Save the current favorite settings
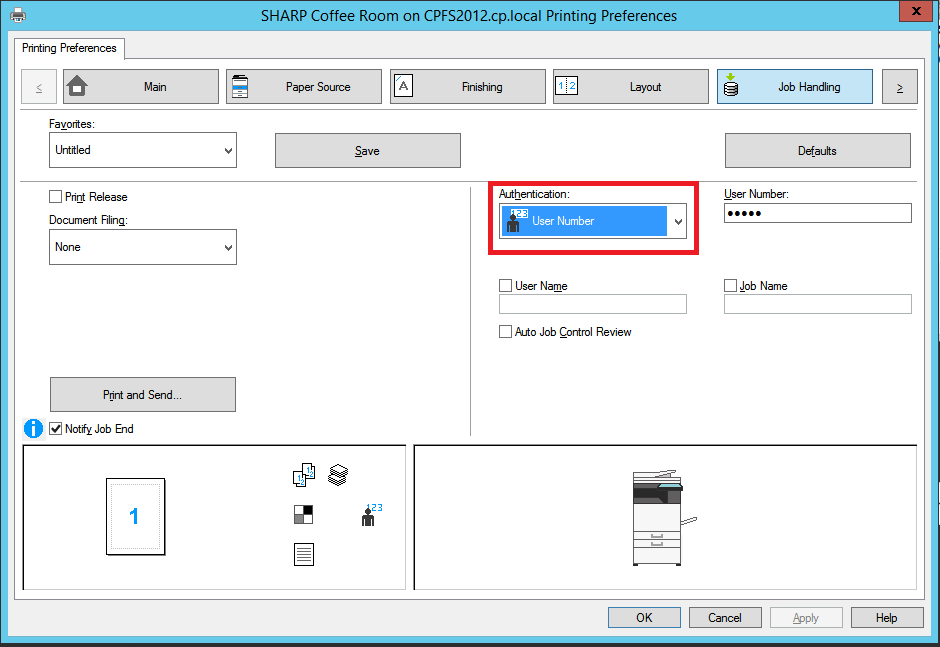940x647 pixels. coord(367,151)
